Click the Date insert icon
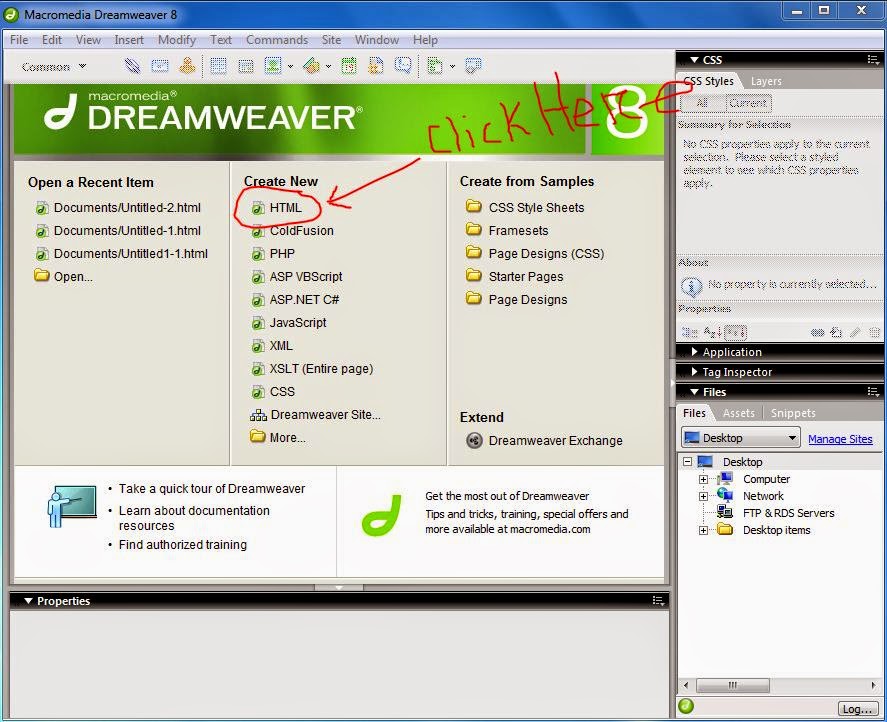Screen dimensions: 887x722 pyautogui.click(x=349, y=66)
